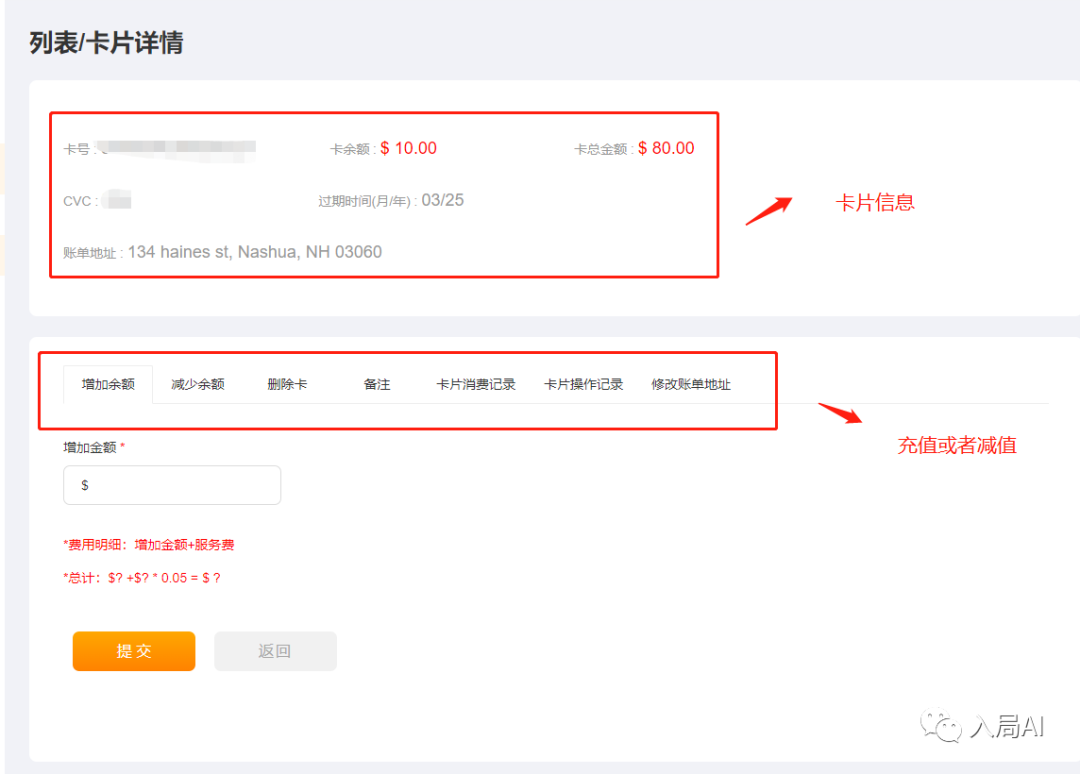Click the 列表/卡片详情 page title
Screen dimensions: 1080x774
tap(106, 43)
